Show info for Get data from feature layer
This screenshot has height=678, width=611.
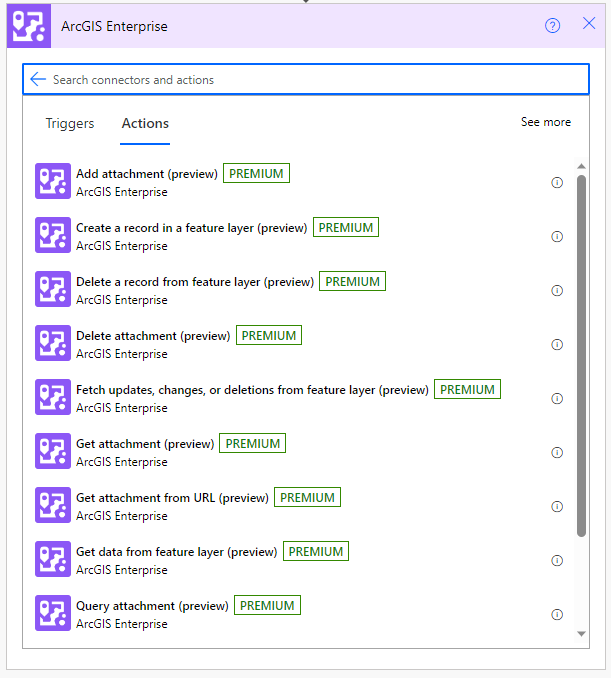[557, 561]
